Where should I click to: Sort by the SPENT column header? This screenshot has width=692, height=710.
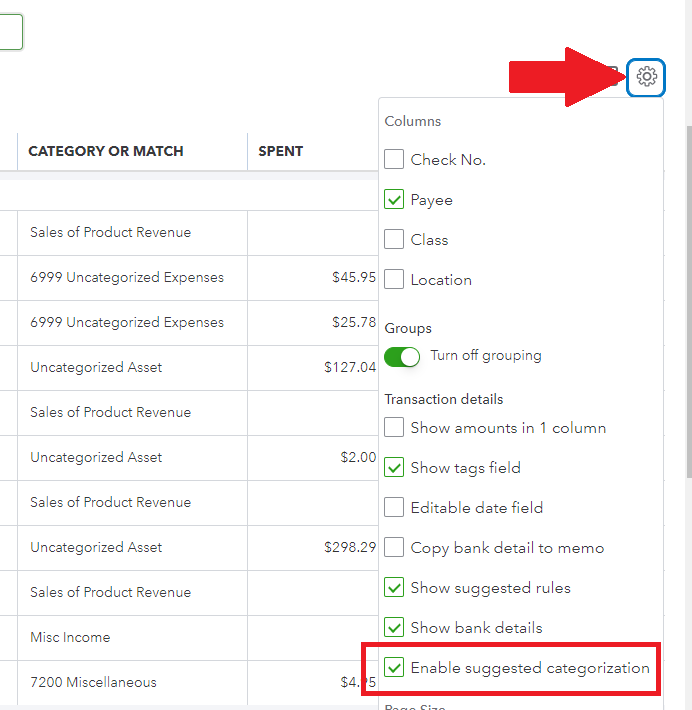click(x=281, y=151)
